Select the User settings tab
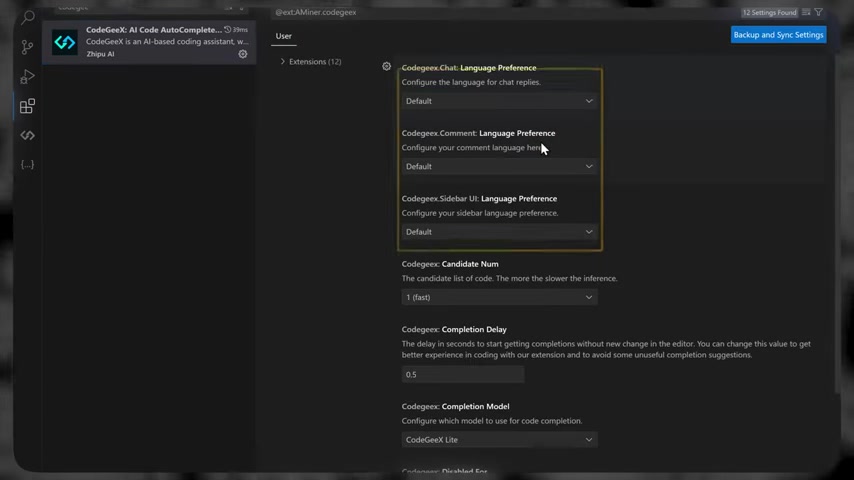This screenshot has height=480, width=854. [x=284, y=36]
